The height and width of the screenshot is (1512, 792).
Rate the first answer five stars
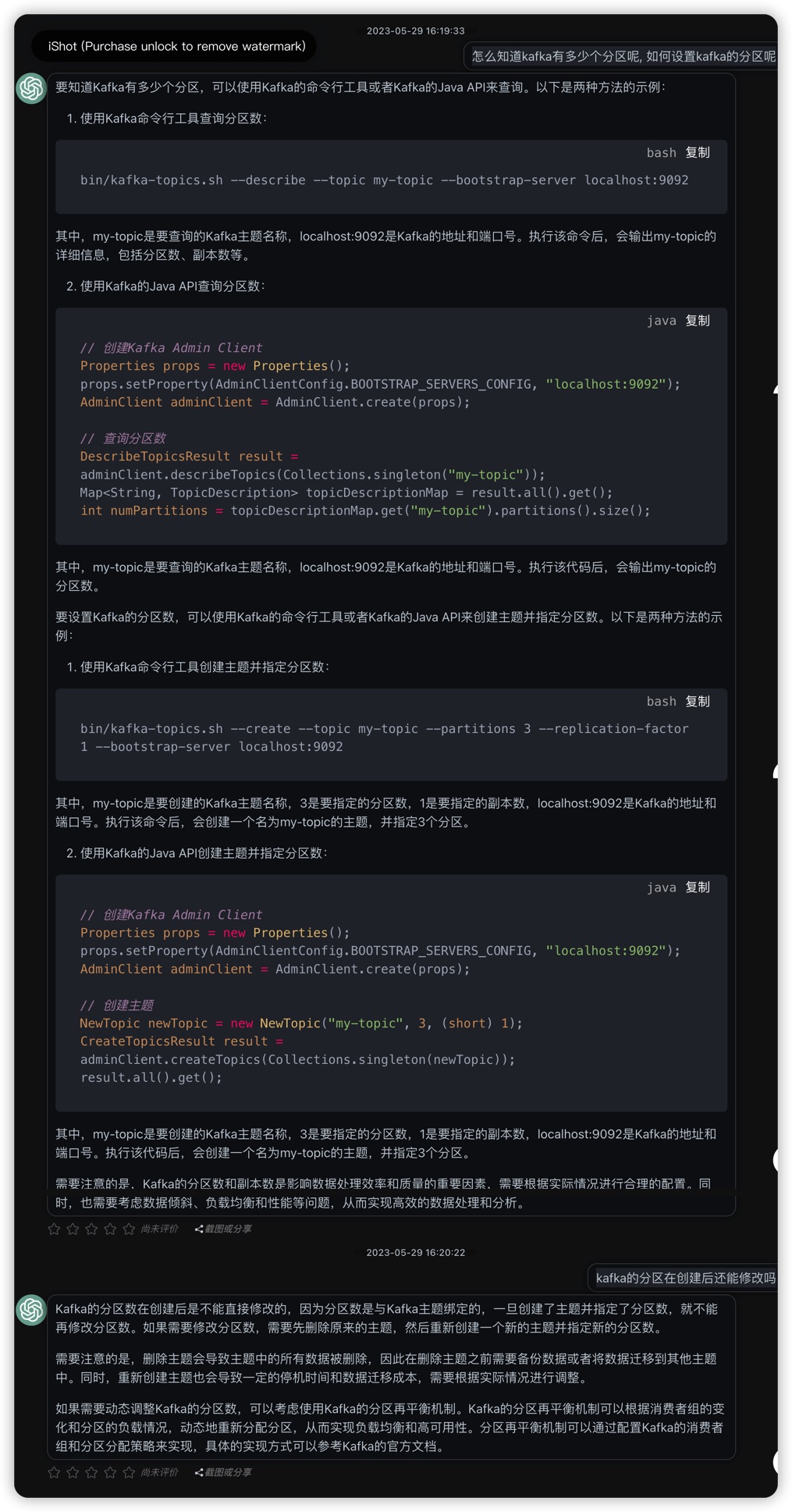pyautogui.click(x=129, y=1229)
